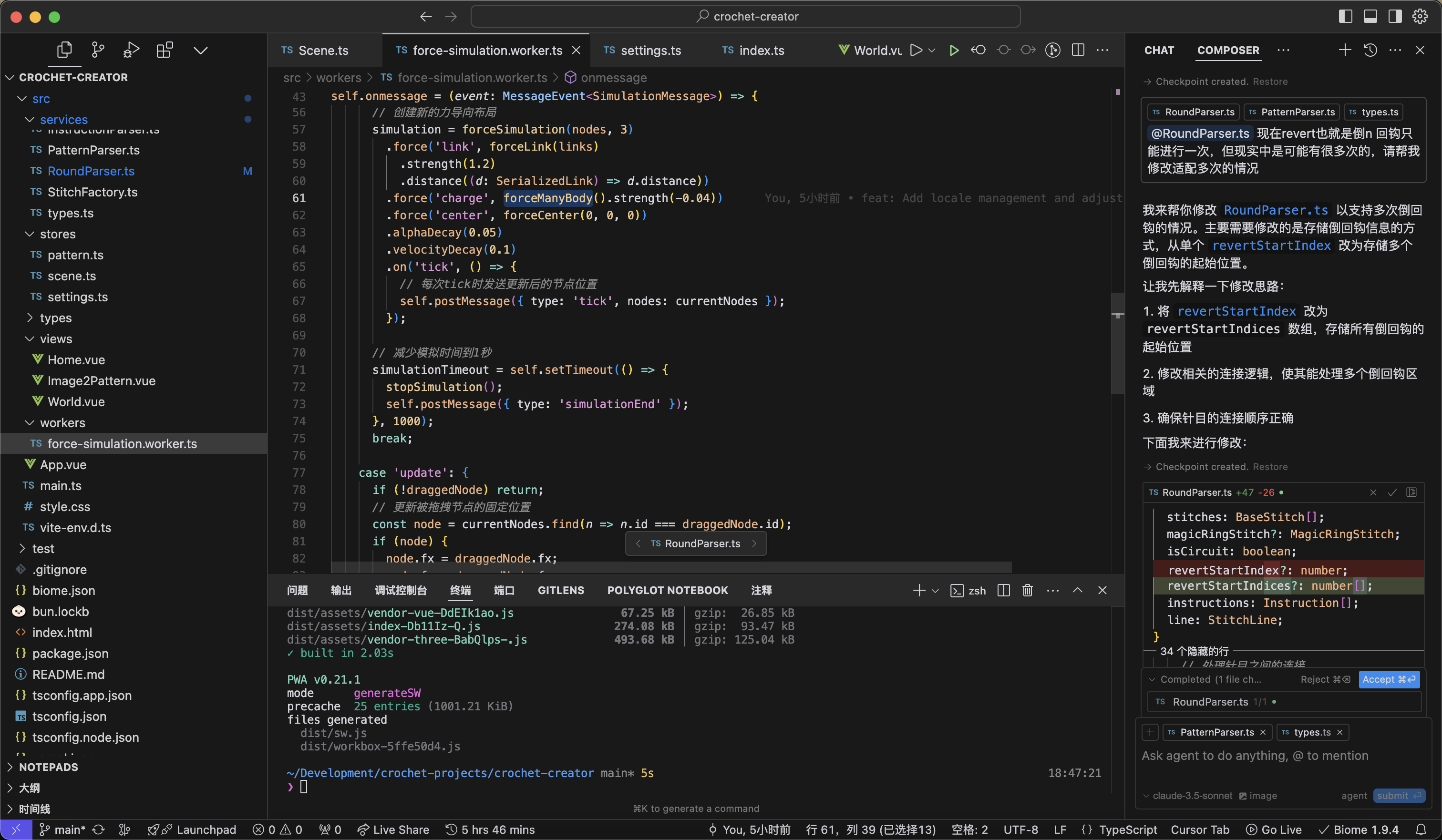Expand the types folder
The width and height of the screenshot is (1442, 840).
point(29,318)
